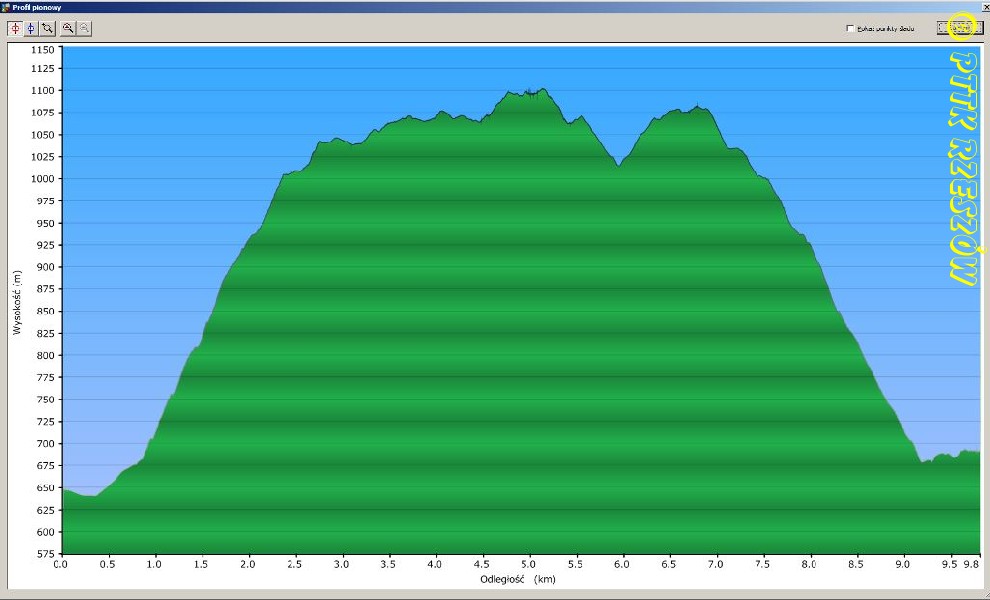990x600 pixels.
Task: Click the yellow PTTK RZESZÓW watermark
Action: pos(962,170)
